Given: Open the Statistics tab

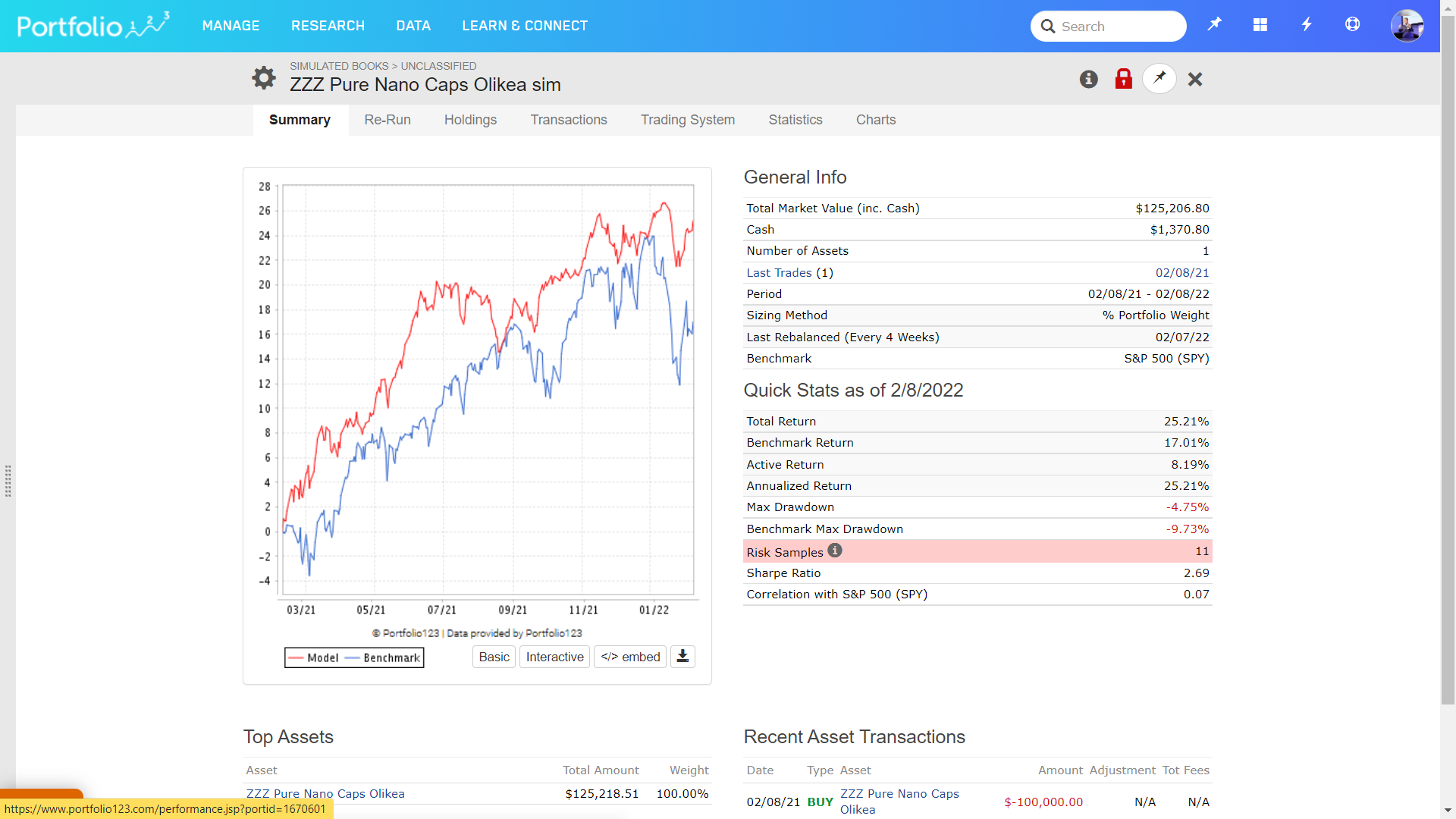Looking at the screenshot, I should tap(795, 120).
